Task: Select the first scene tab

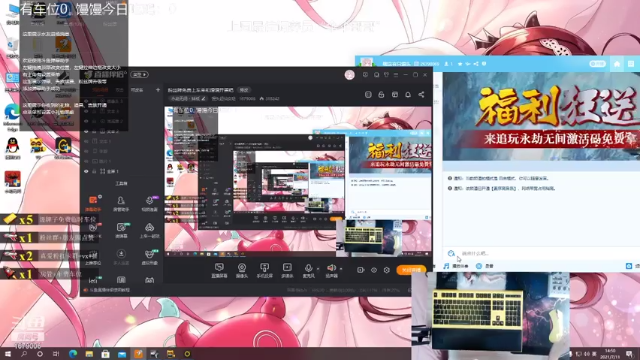Action: [x=100, y=89]
